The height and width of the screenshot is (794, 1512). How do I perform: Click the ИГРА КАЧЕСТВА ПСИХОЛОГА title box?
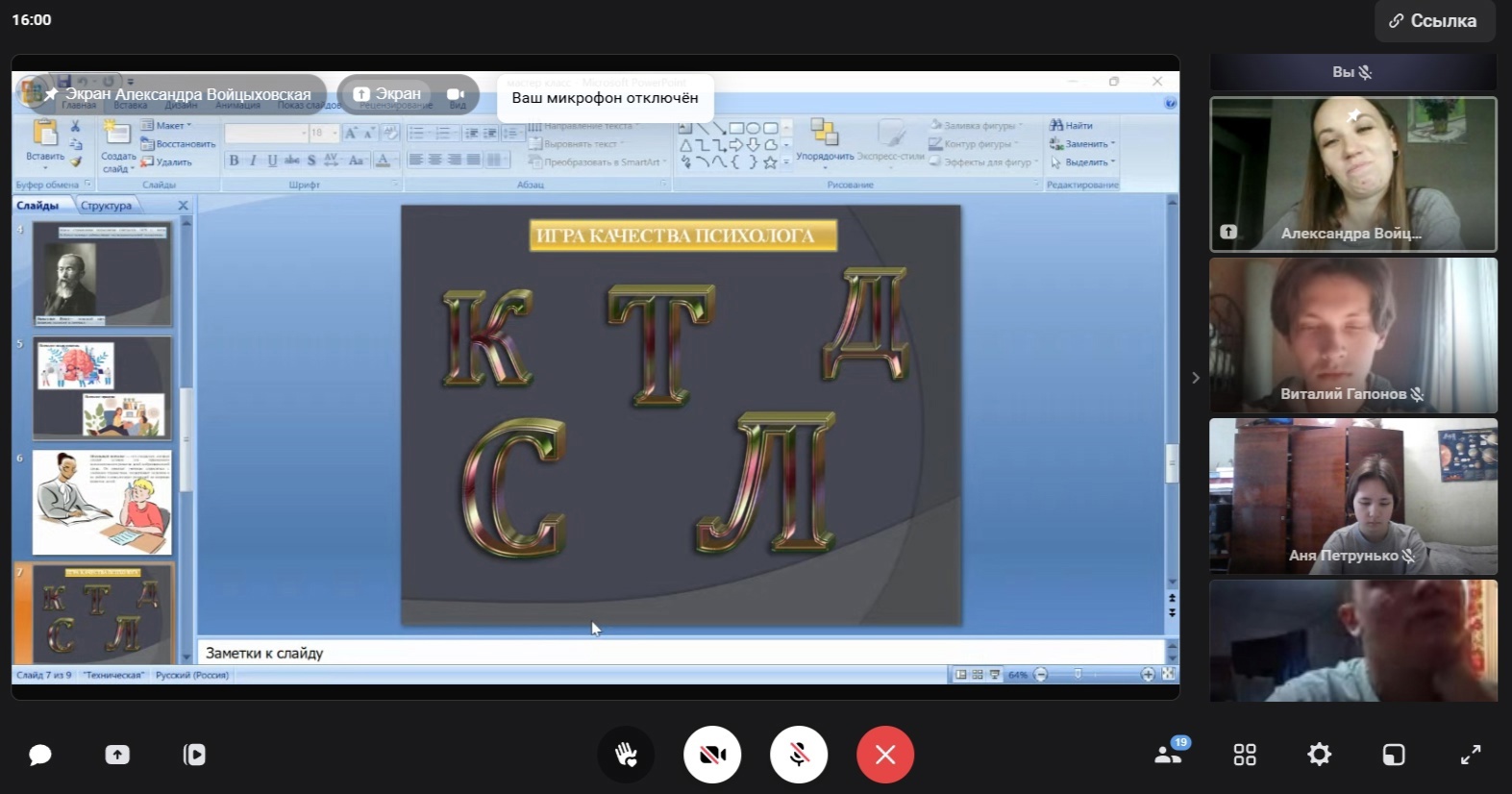[x=682, y=236]
